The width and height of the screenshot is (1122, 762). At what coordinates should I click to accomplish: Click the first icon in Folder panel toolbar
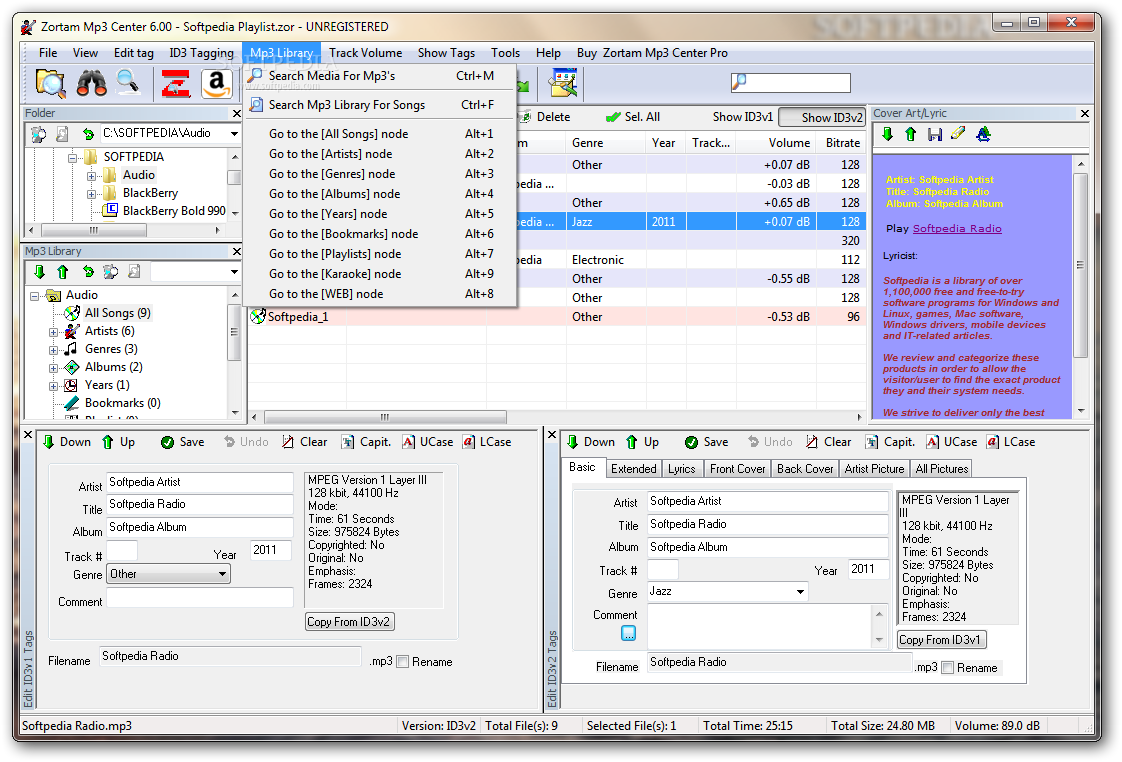[39, 134]
